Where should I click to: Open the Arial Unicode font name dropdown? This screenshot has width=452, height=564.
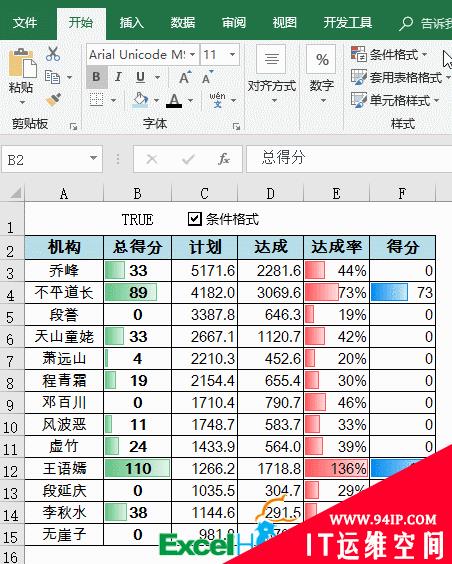click(x=193, y=55)
